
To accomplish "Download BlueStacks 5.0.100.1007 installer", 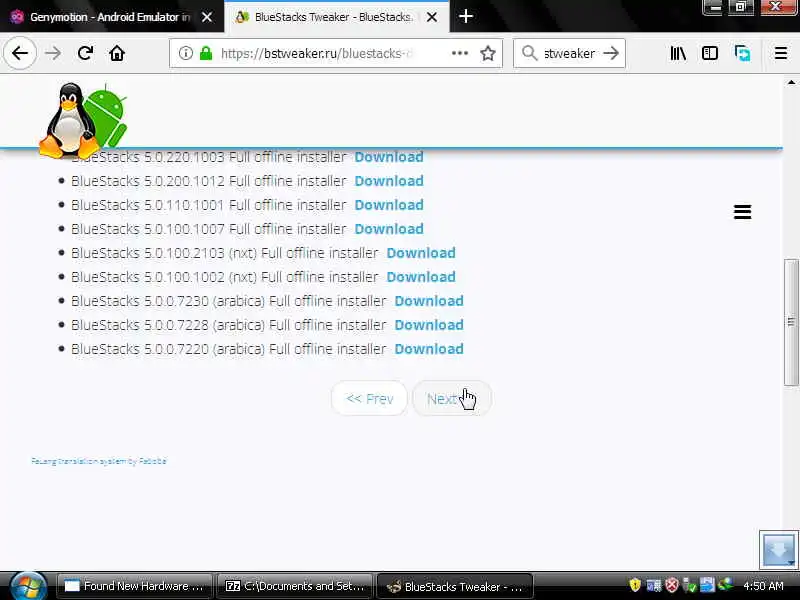I will (x=389, y=229).
